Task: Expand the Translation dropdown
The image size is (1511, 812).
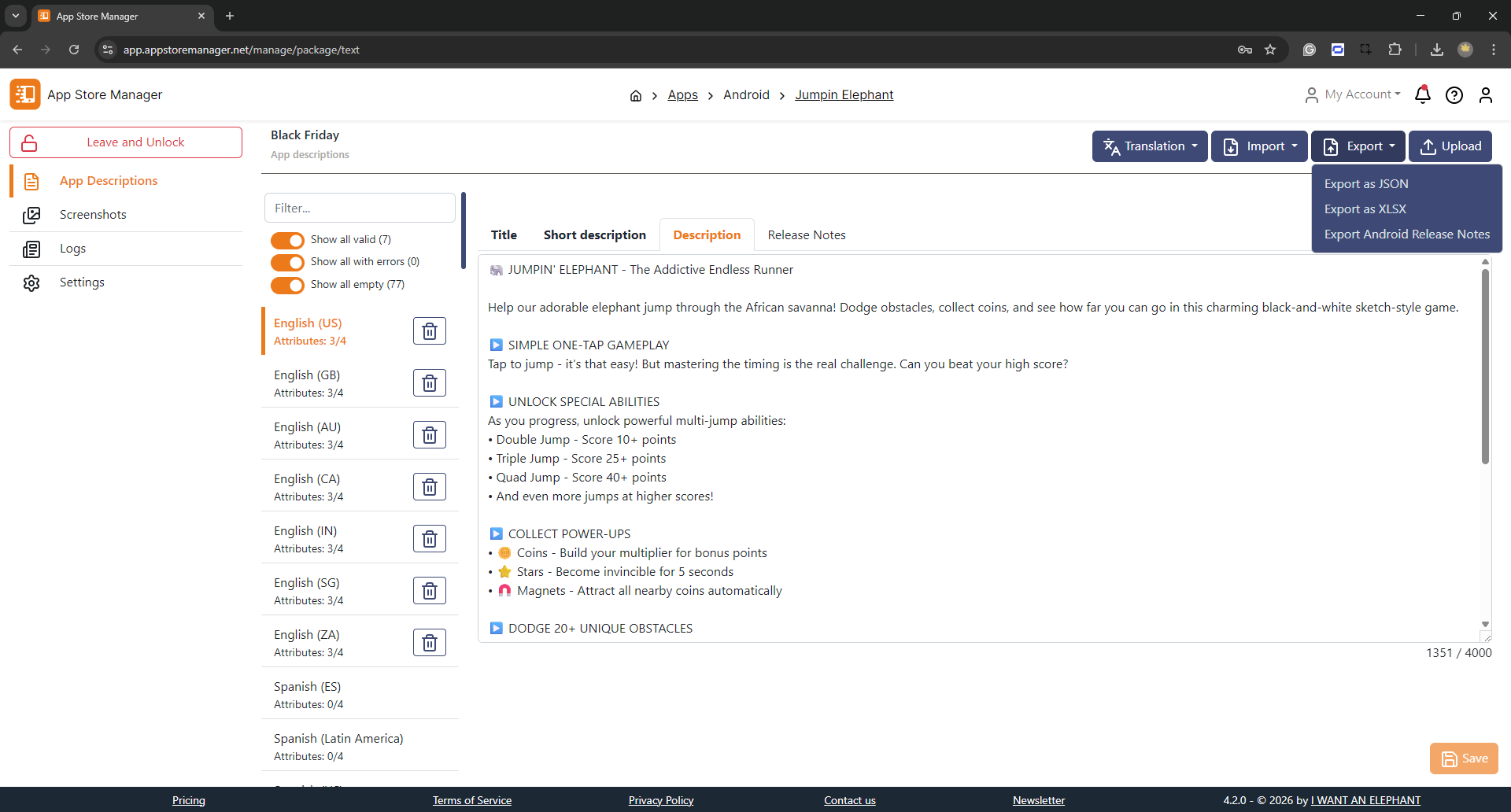Action: 1149,146
